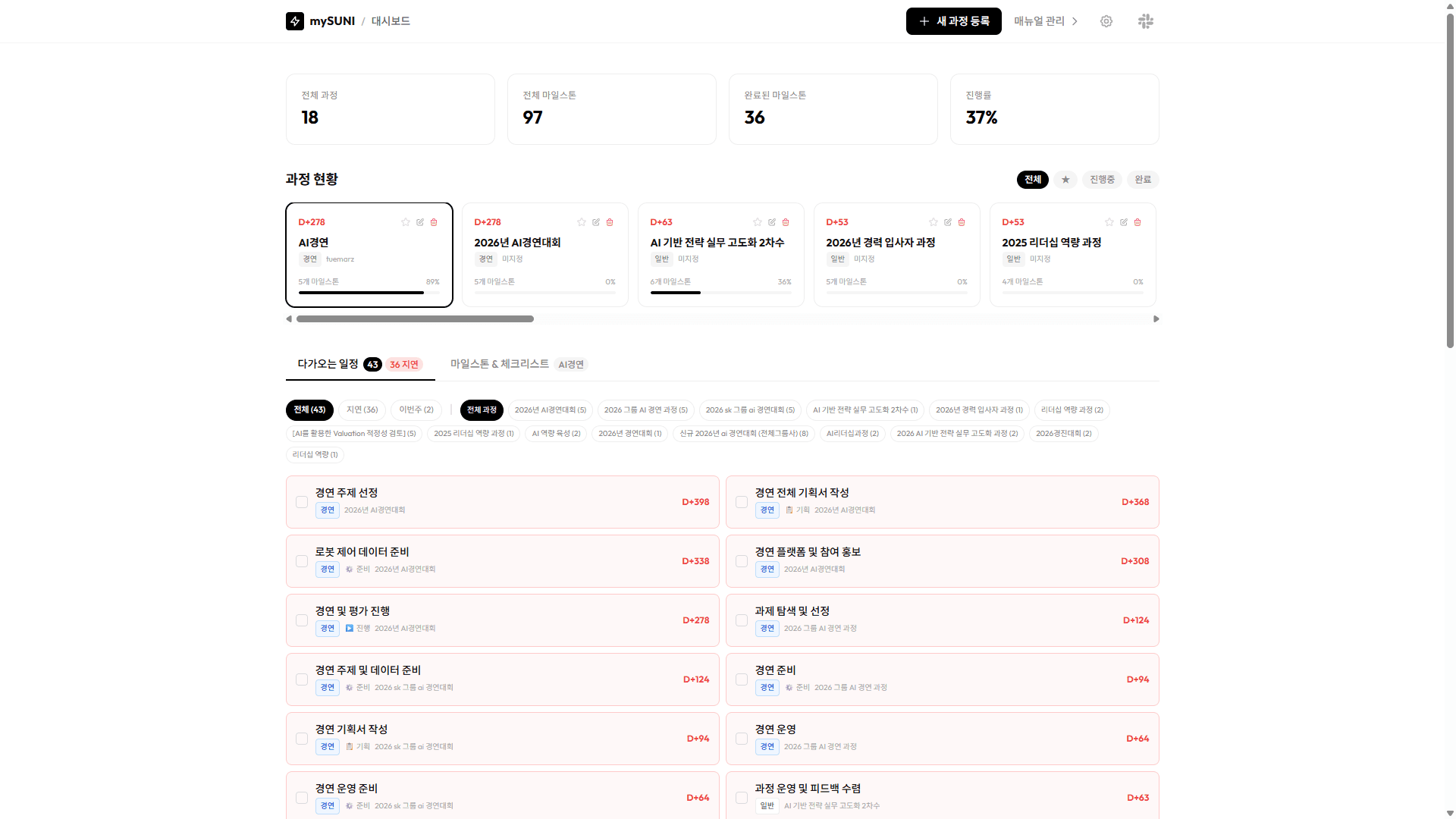The height and width of the screenshot is (819, 1456).
Task: Check the 경연 주제 선정 task
Action: point(302,502)
